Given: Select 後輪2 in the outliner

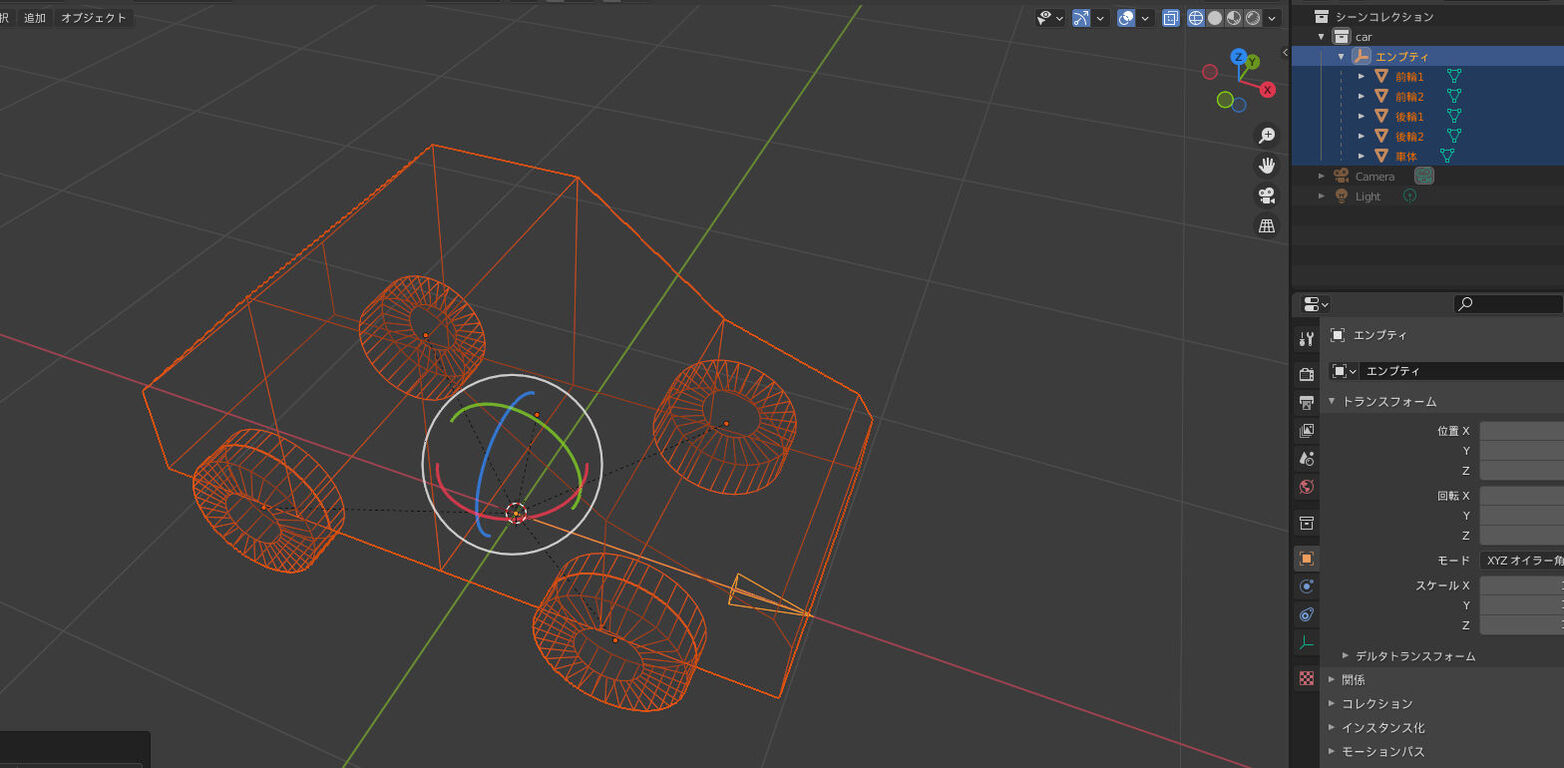Looking at the screenshot, I should (1409, 136).
